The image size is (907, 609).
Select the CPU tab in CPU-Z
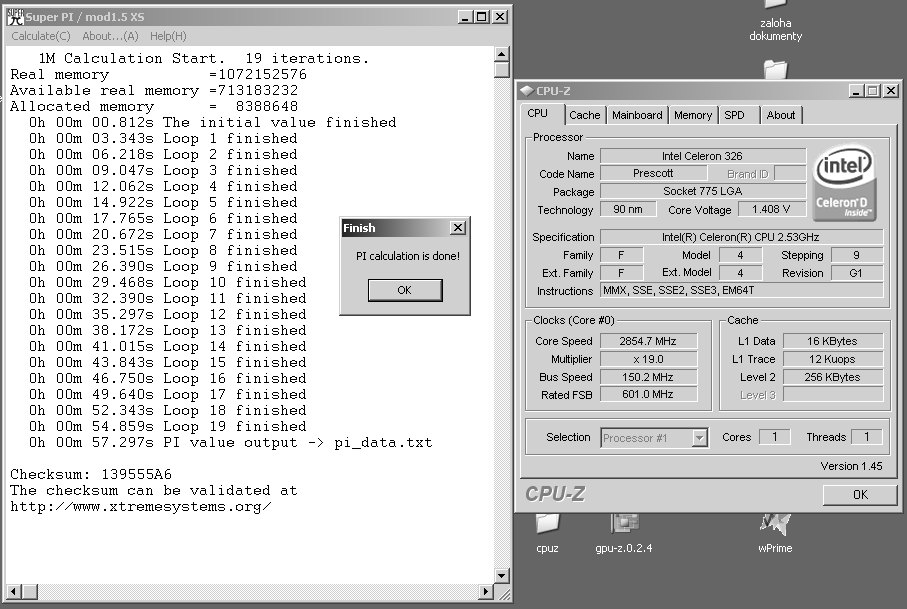coord(538,113)
